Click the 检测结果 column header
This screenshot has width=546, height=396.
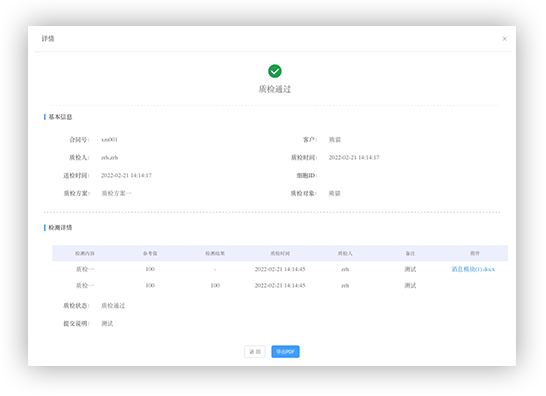point(215,253)
